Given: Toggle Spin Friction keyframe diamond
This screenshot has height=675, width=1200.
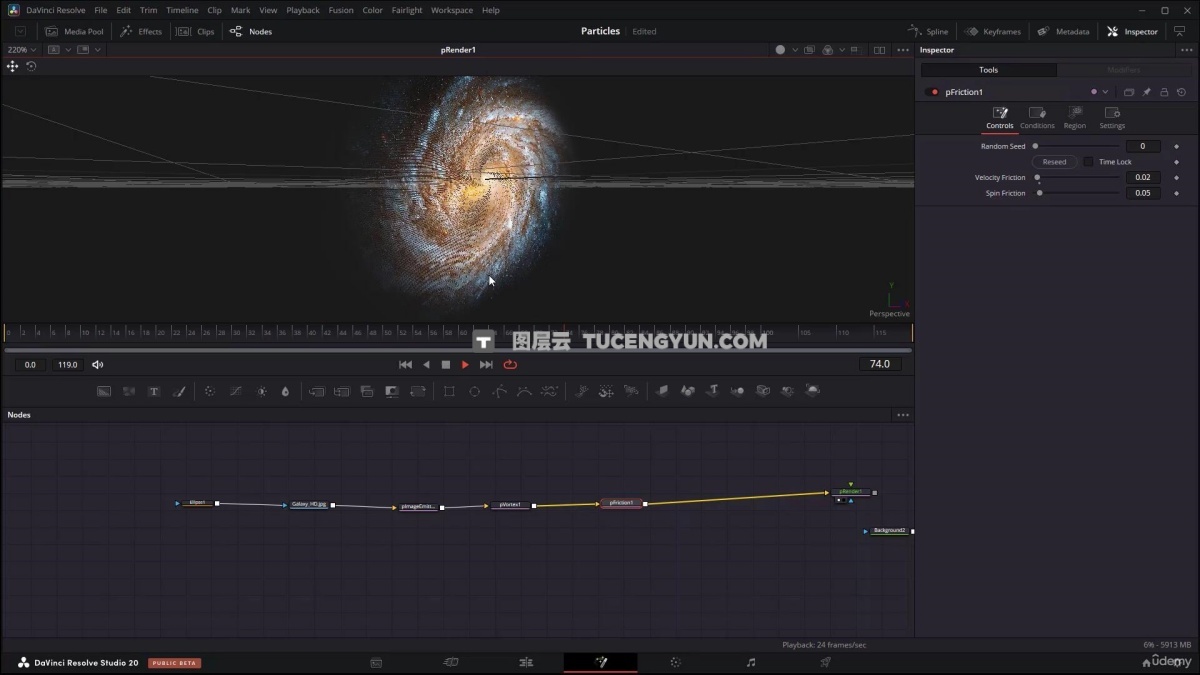Looking at the screenshot, I should click(x=1176, y=193).
